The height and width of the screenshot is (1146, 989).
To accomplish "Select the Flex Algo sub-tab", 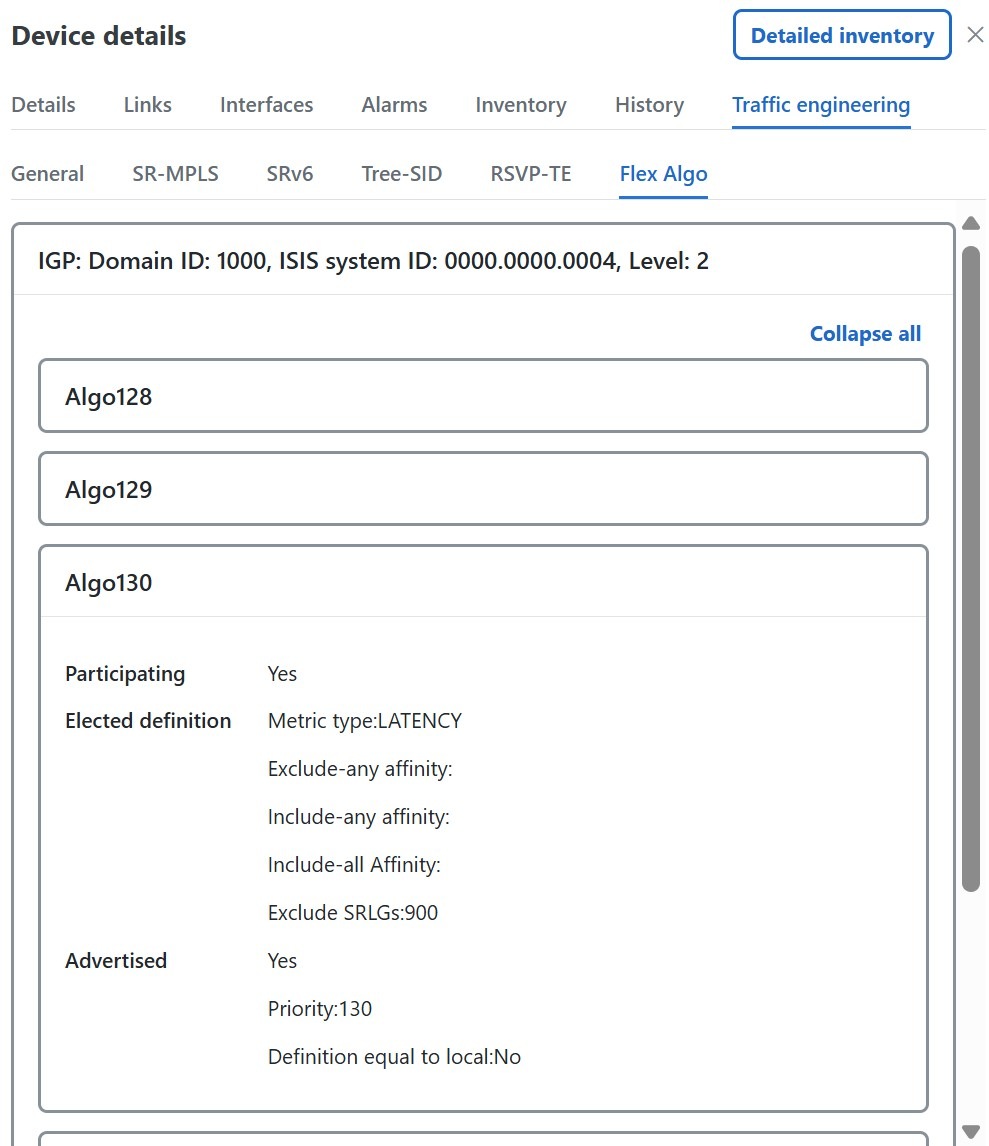I will 663,173.
